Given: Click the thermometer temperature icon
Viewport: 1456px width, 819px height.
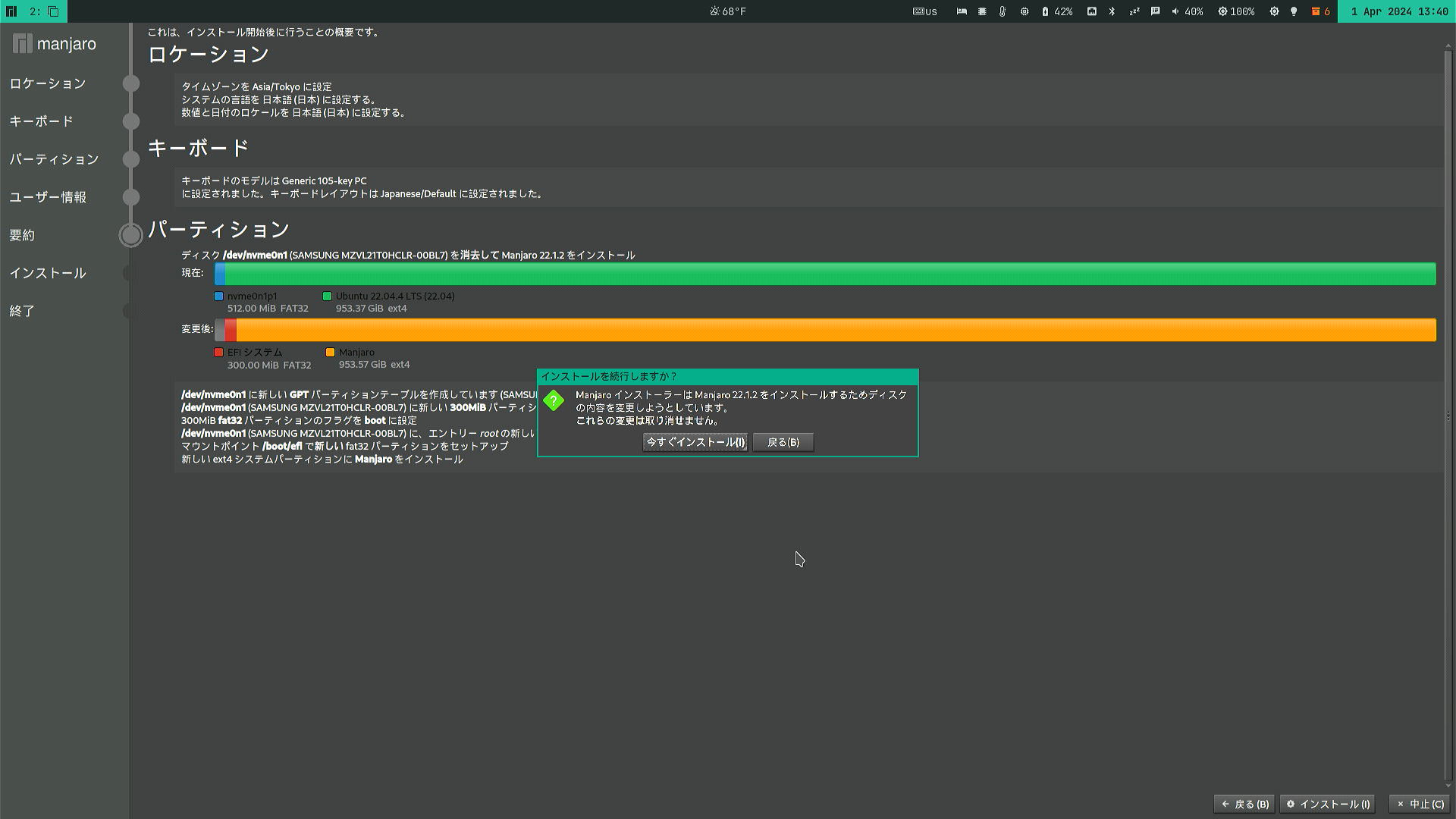Looking at the screenshot, I should (1003, 11).
